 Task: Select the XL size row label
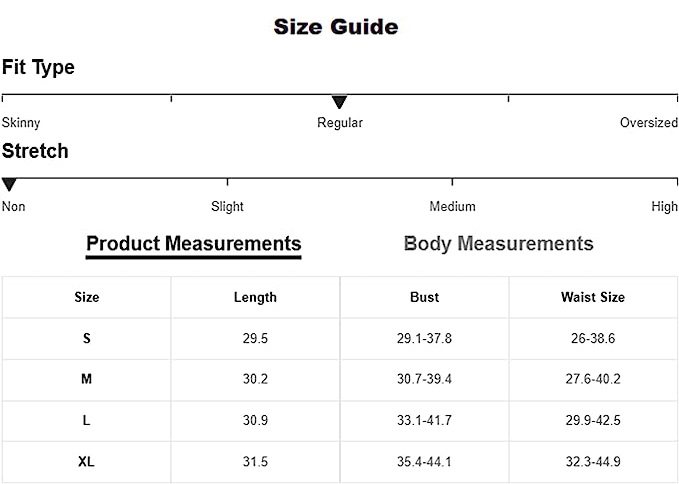[x=87, y=462]
